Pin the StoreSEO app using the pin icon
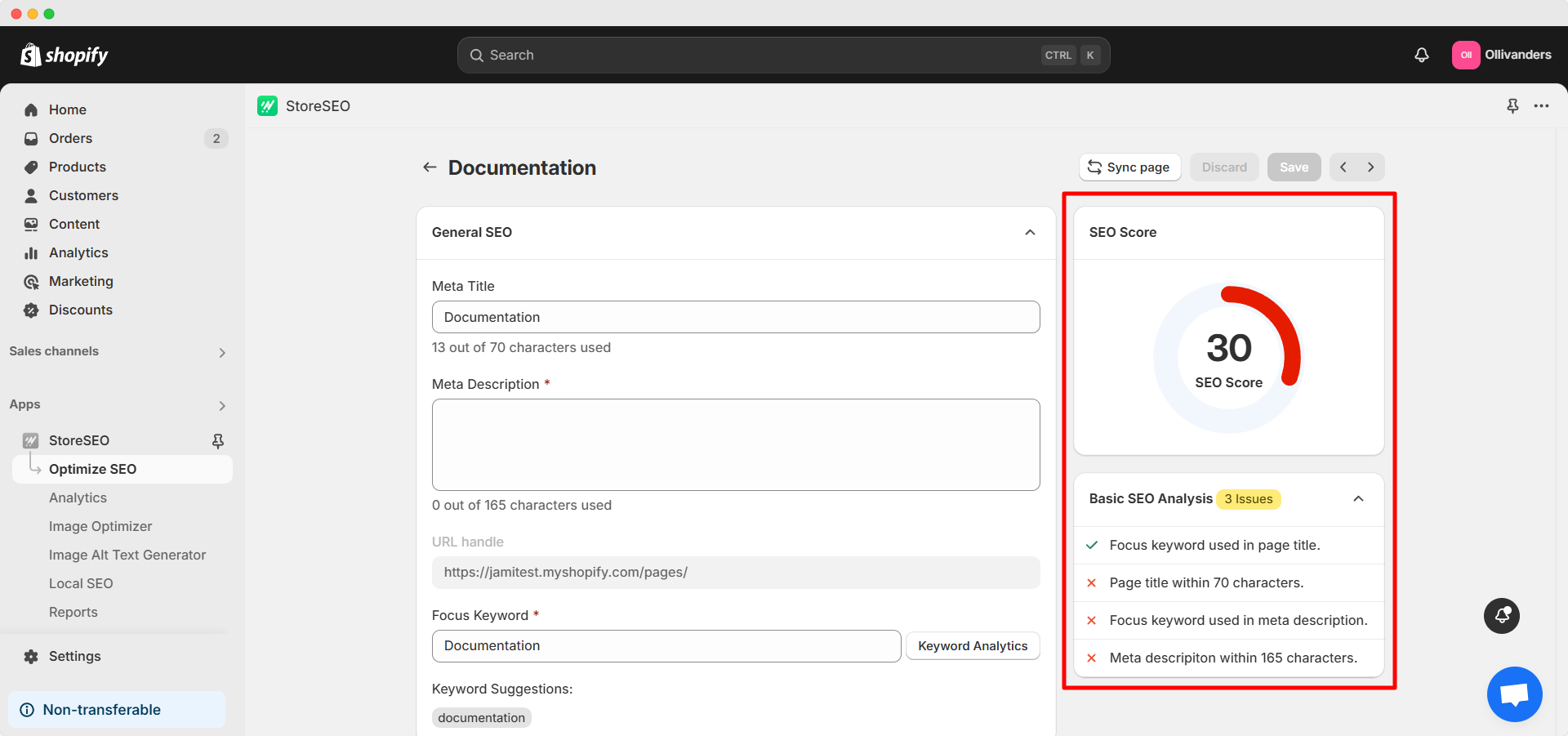This screenshot has width=1568, height=736. [x=1513, y=105]
